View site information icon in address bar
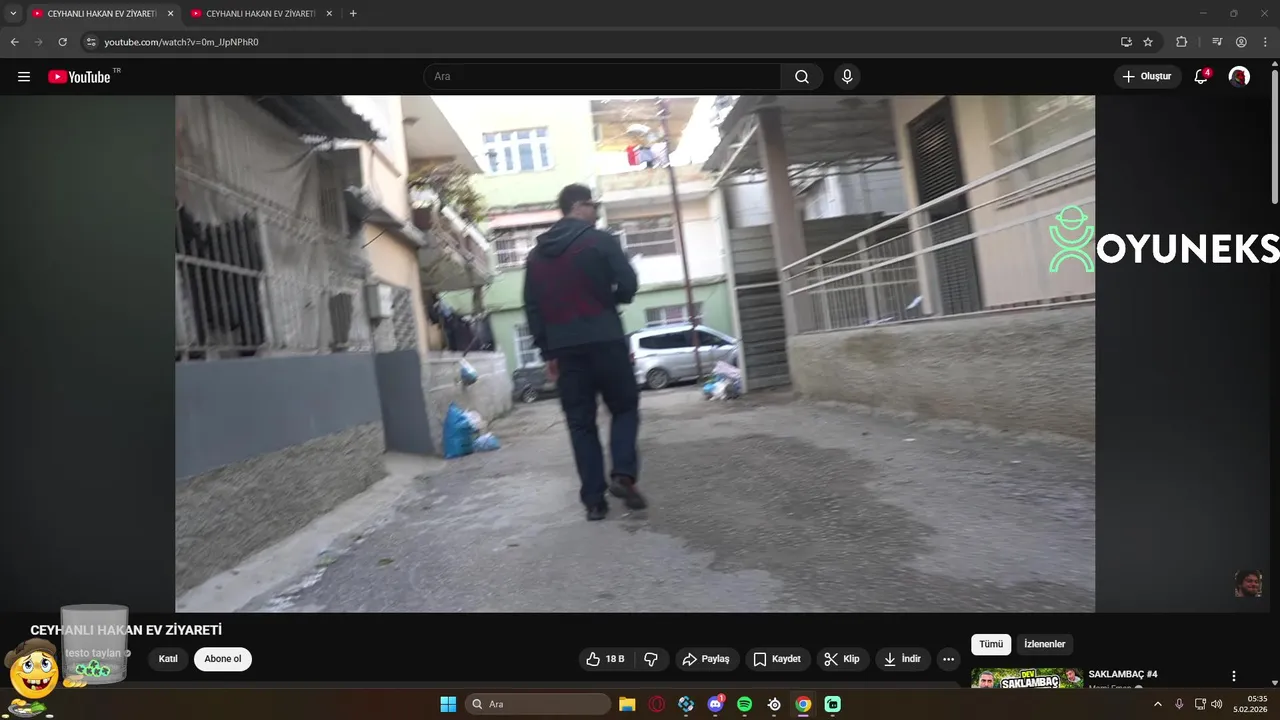The height and width of the screenshot is (720, 1280). point(91,42)
